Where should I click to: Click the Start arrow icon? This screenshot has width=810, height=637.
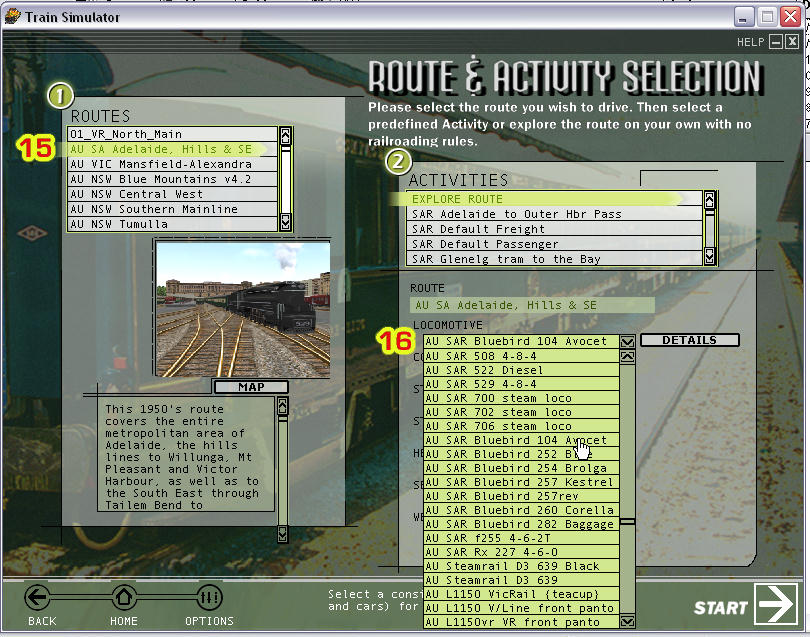pyautogui.click(x=776, y=603)
